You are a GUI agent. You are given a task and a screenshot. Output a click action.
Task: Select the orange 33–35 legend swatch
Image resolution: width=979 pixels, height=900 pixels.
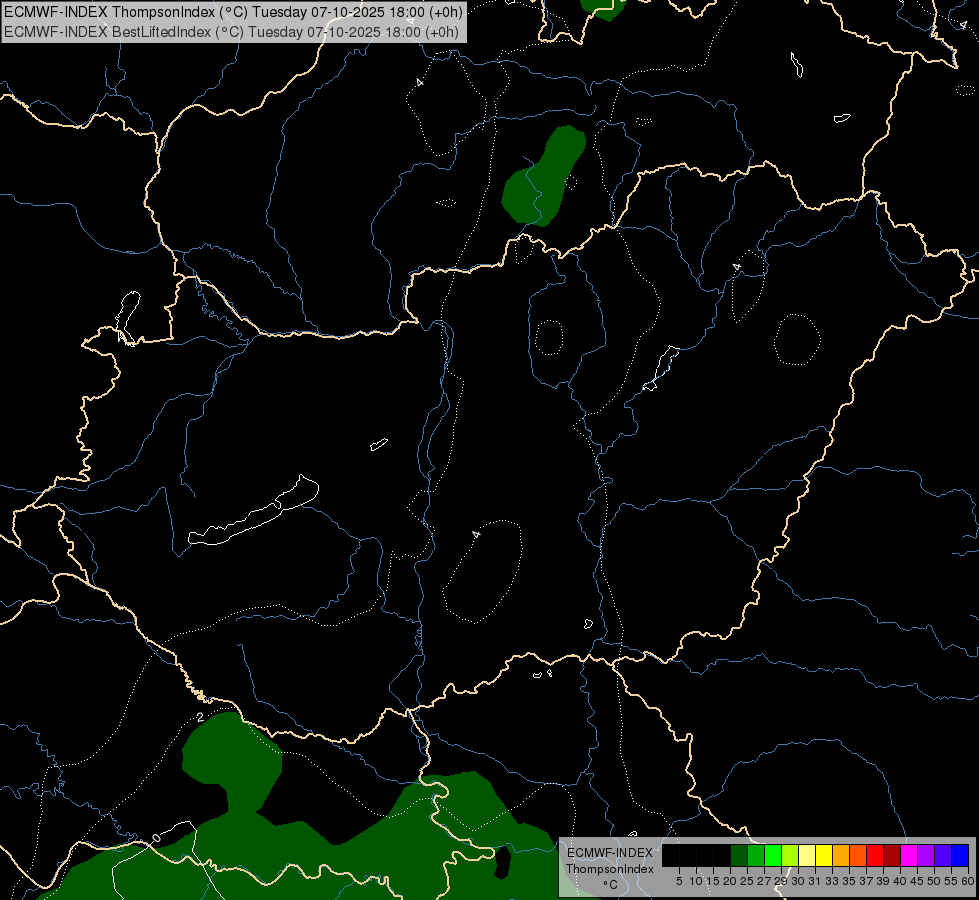841,855
